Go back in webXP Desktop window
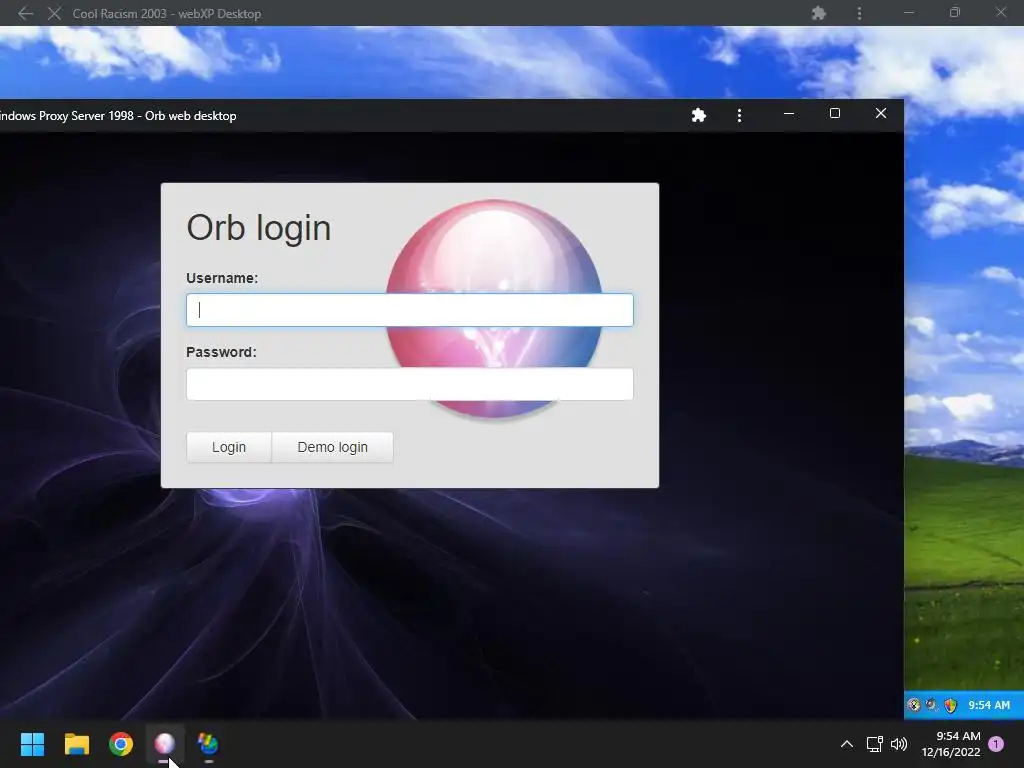This screenshot has height=768, width=1024. pyautogui.click(x=25, y=13)
